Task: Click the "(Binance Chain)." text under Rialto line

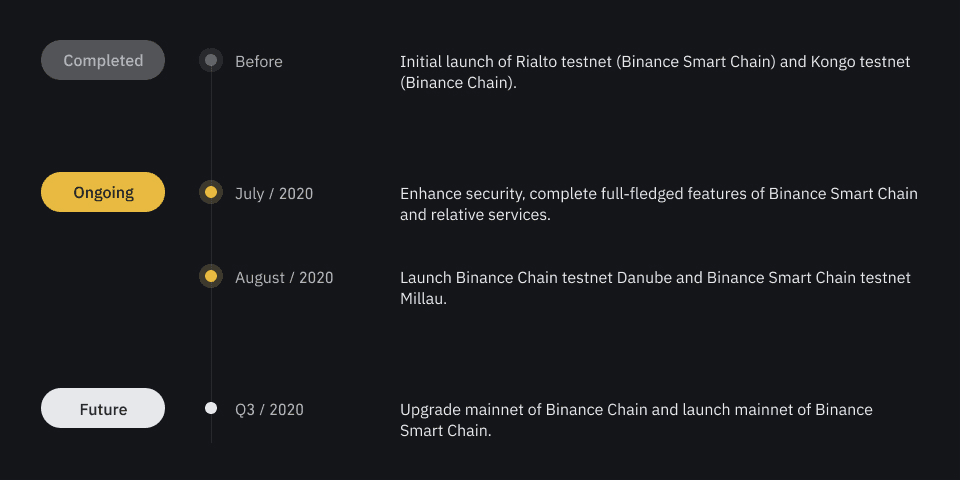Action: 458,83
